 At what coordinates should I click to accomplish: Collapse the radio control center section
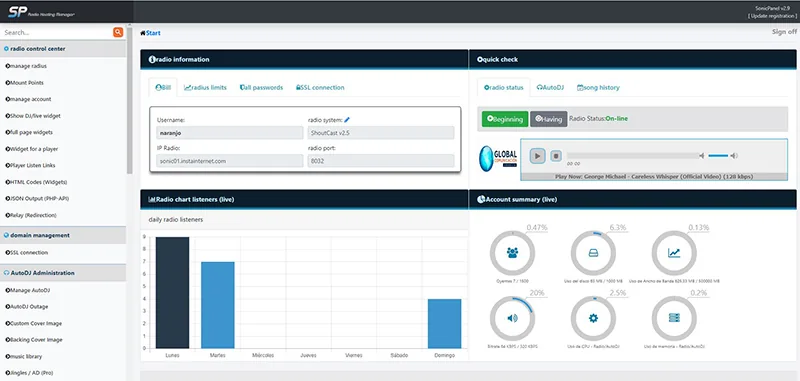(x=63, y=49)
